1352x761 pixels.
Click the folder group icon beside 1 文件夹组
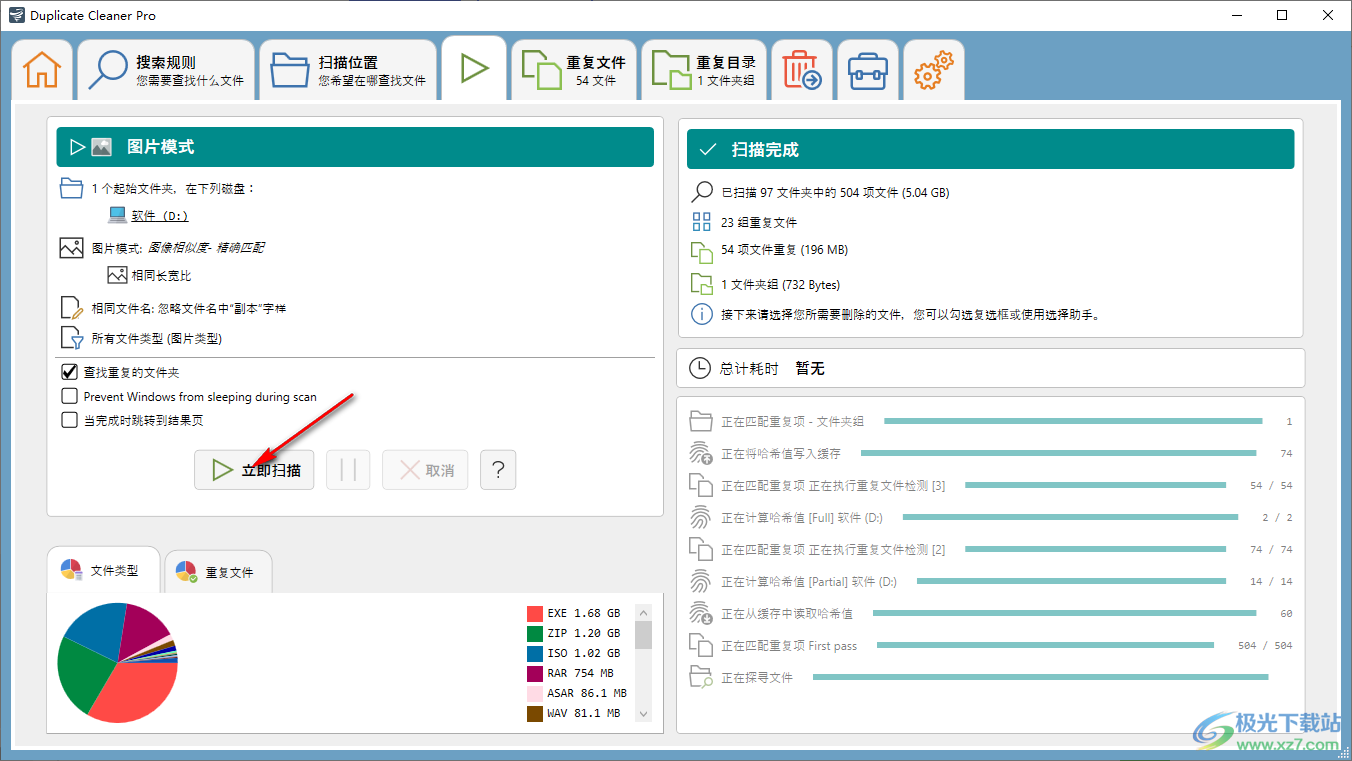702,283
